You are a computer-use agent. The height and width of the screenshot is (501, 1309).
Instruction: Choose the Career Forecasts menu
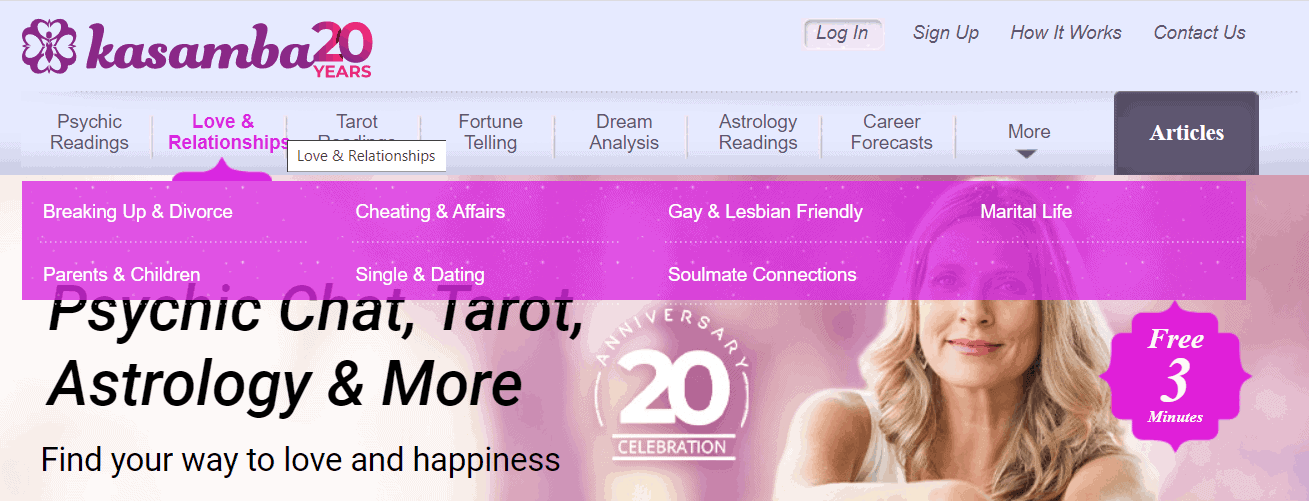click(x=891, y=132)
